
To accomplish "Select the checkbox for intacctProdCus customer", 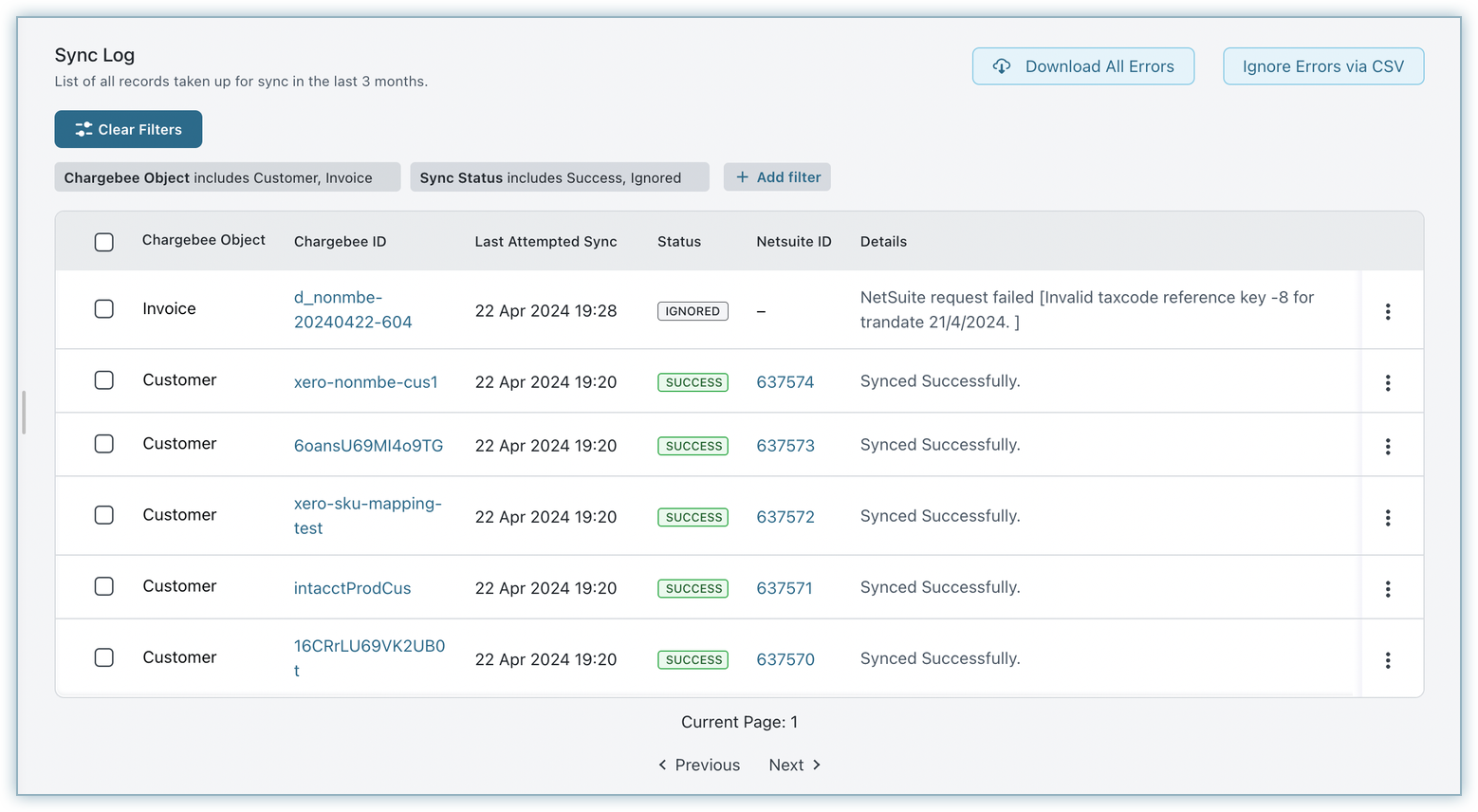I will (x=104, y=586).
